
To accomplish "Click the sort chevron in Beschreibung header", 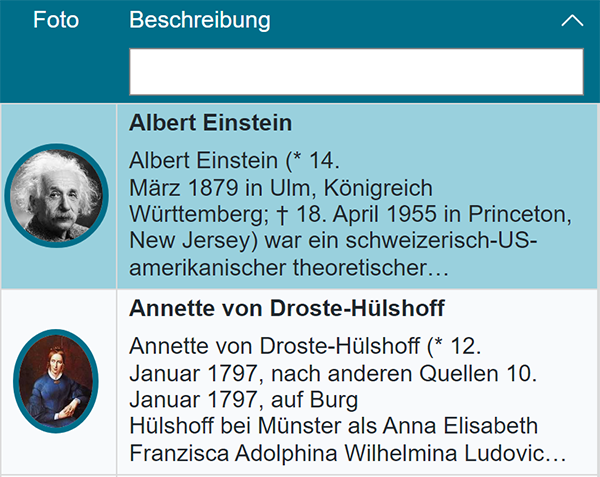I will 572,21.
